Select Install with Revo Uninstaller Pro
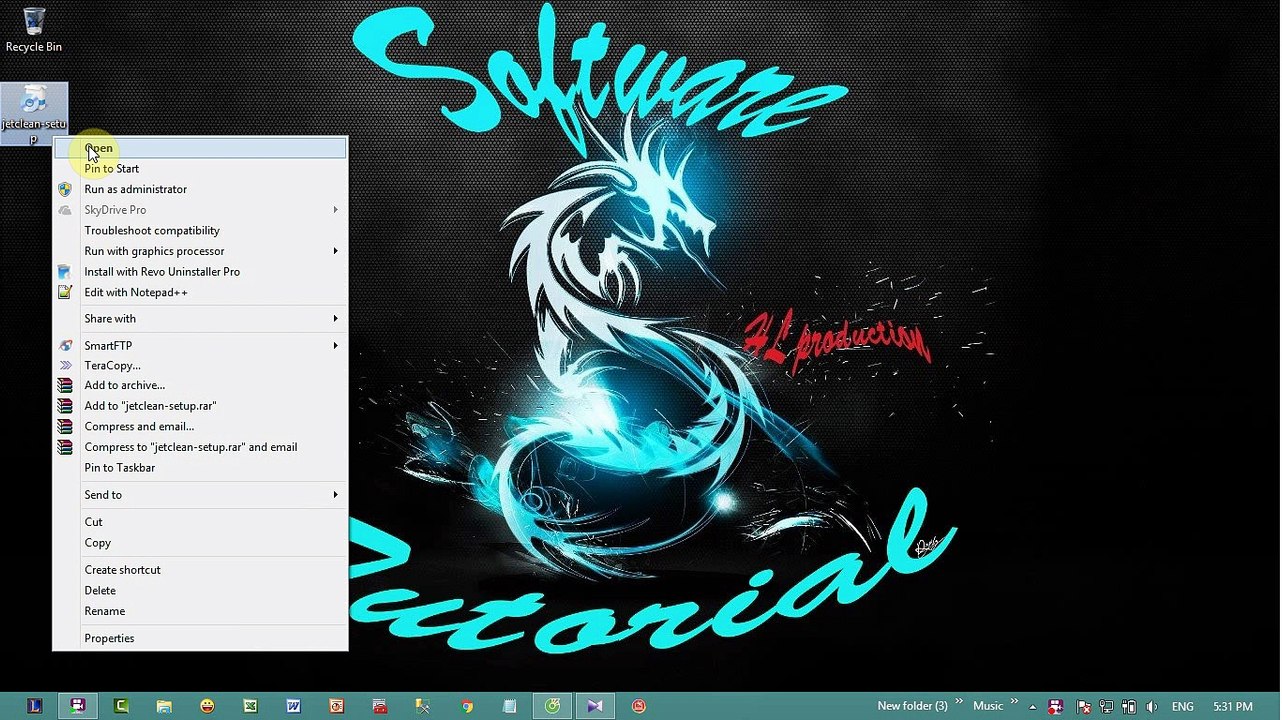Image resolution: width=1282 pixels, height=720 pixels. pyautogui.click(x=200, y=272)
